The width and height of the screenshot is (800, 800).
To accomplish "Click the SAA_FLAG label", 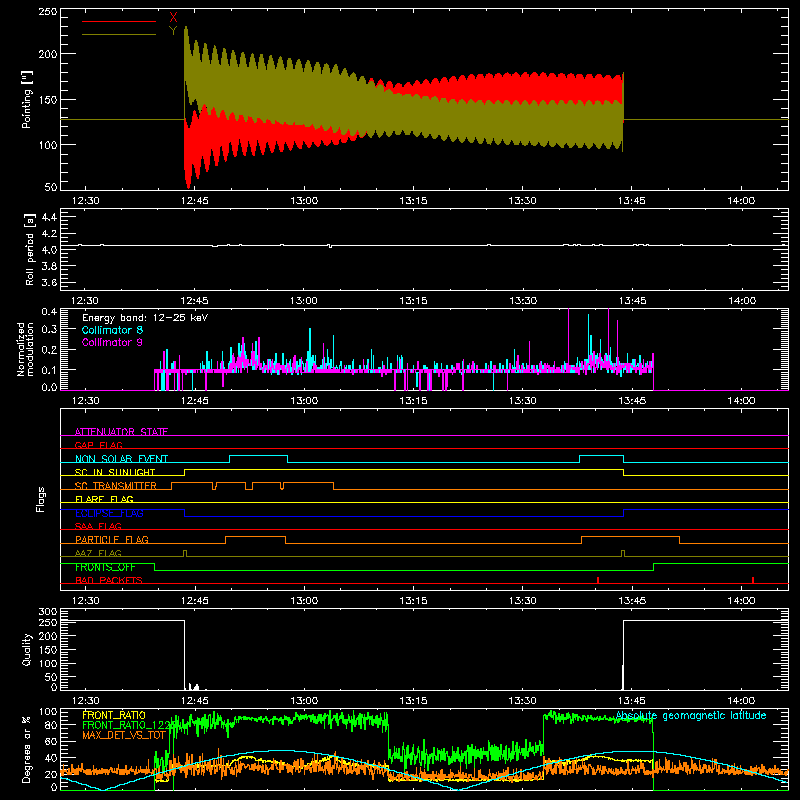I will (x=98, y=526).
